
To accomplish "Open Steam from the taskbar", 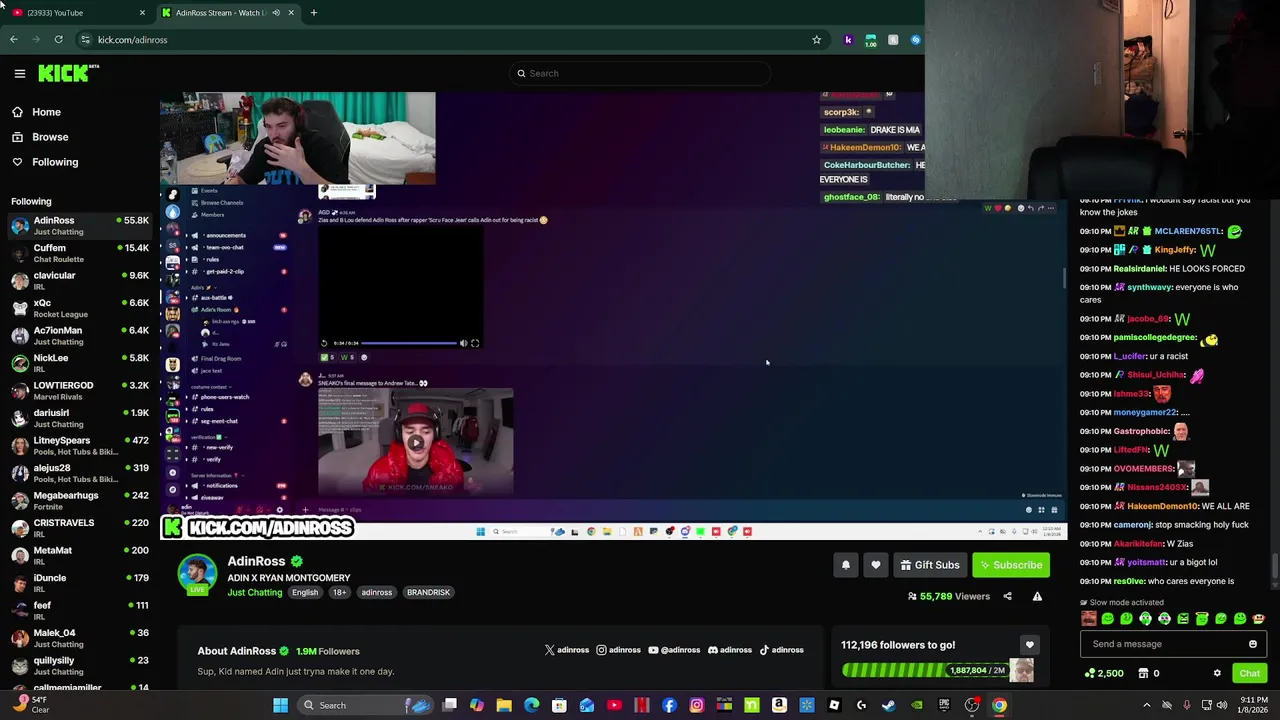I will coord(888,705).
